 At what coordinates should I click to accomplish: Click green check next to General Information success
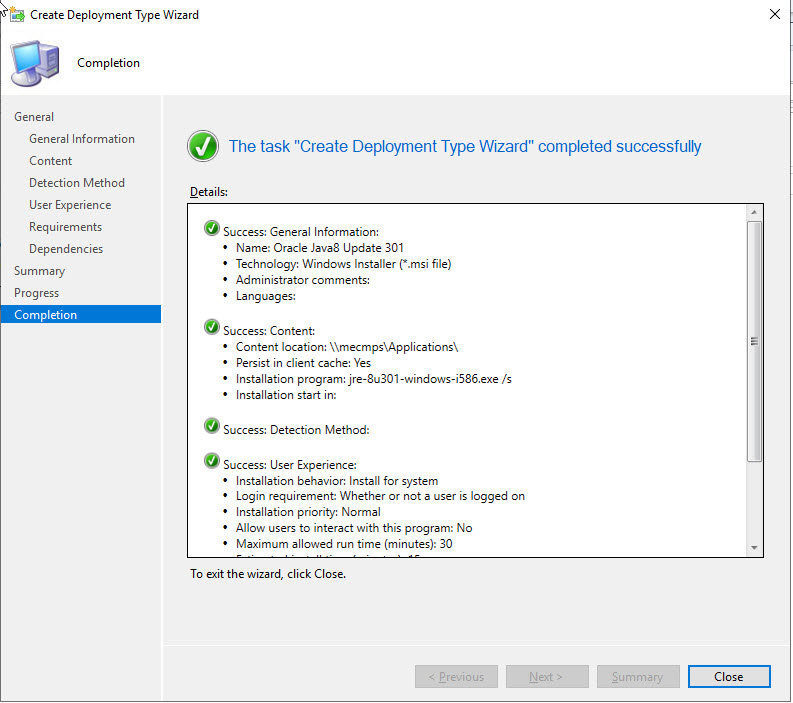click(212, 229)
